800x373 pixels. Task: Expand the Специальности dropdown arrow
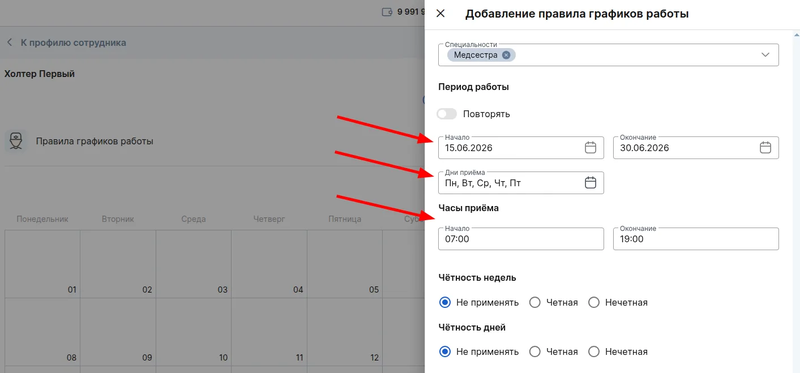(765, 55)
